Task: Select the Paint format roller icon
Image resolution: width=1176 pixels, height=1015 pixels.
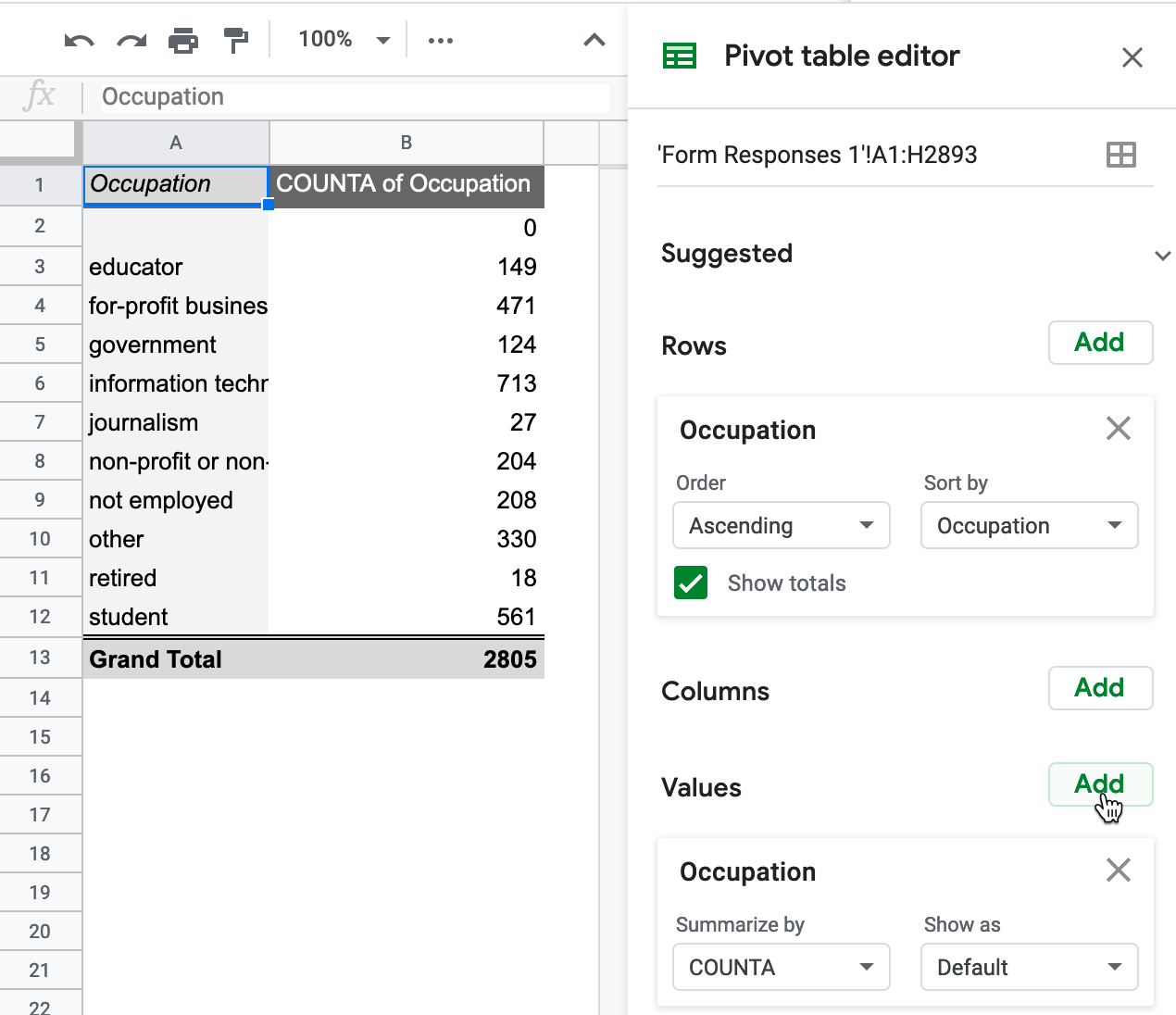Action: pyautogui.click(x=236, y=41)
